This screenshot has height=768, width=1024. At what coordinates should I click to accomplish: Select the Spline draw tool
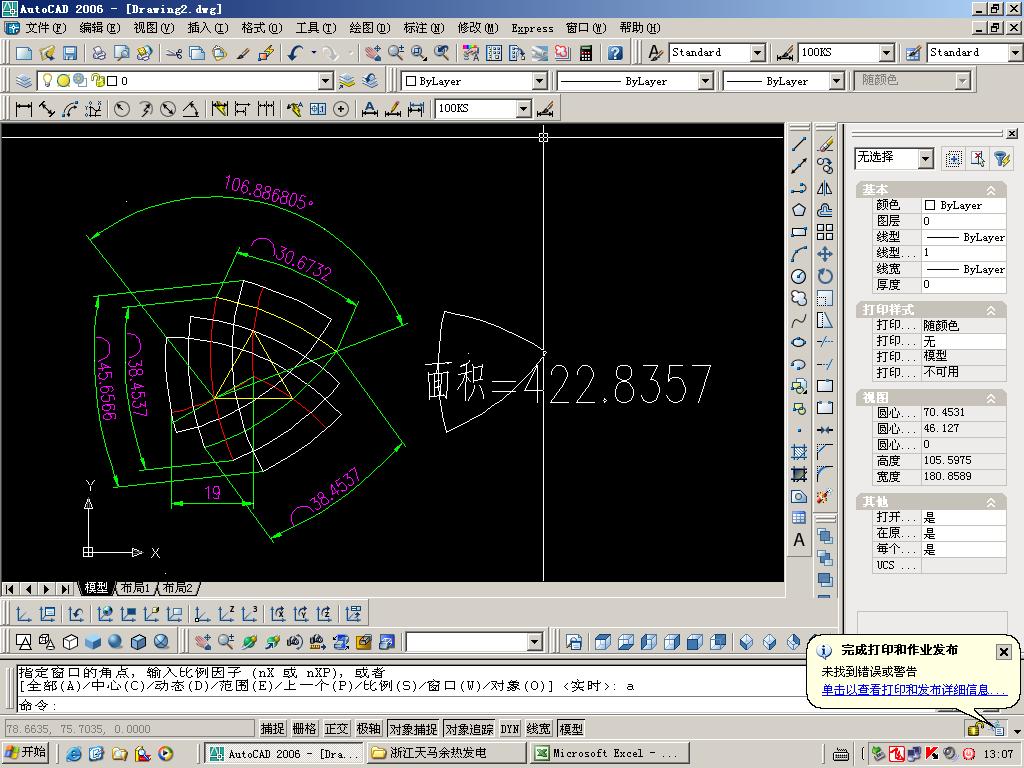tap(799, 321)
